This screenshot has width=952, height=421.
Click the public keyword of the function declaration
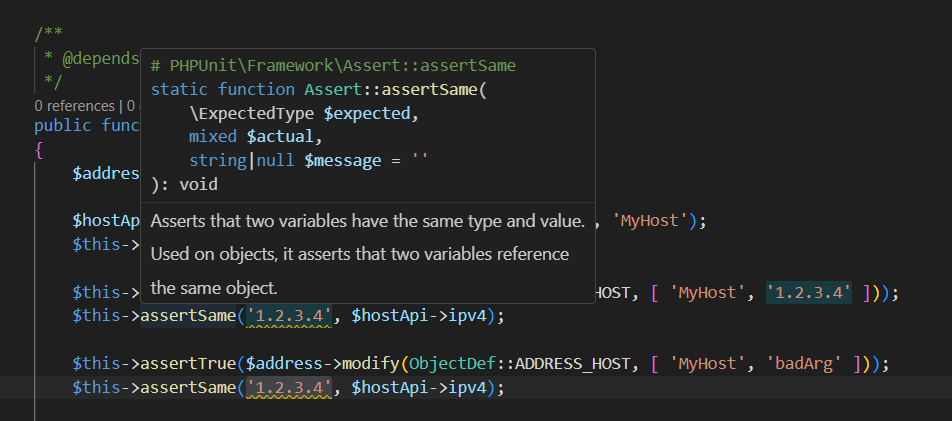click(64, 125)
